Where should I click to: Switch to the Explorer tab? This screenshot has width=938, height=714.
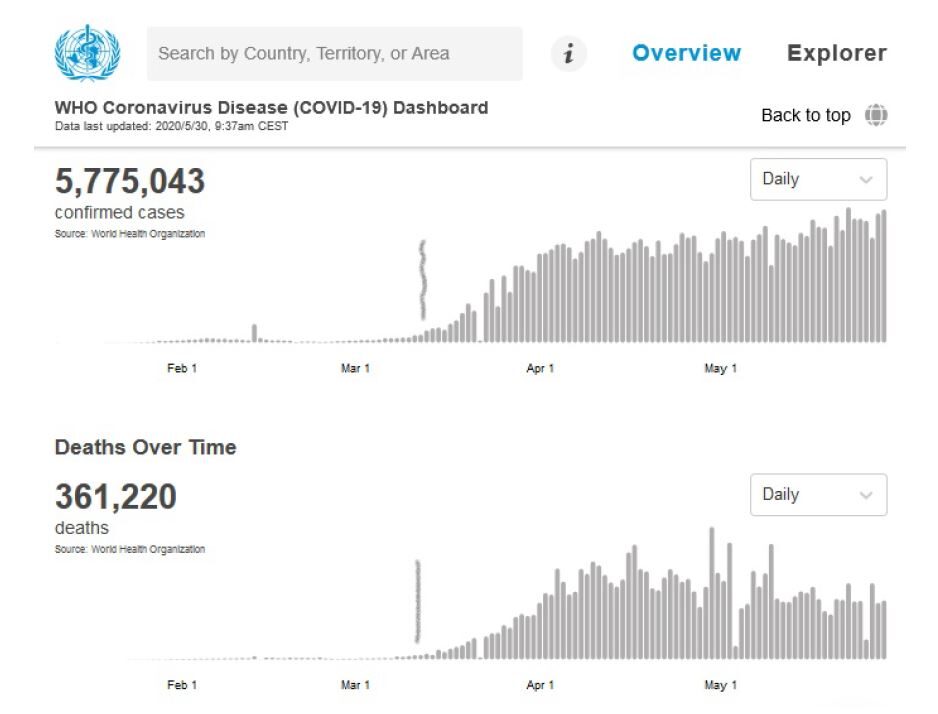tap(837, 53)
